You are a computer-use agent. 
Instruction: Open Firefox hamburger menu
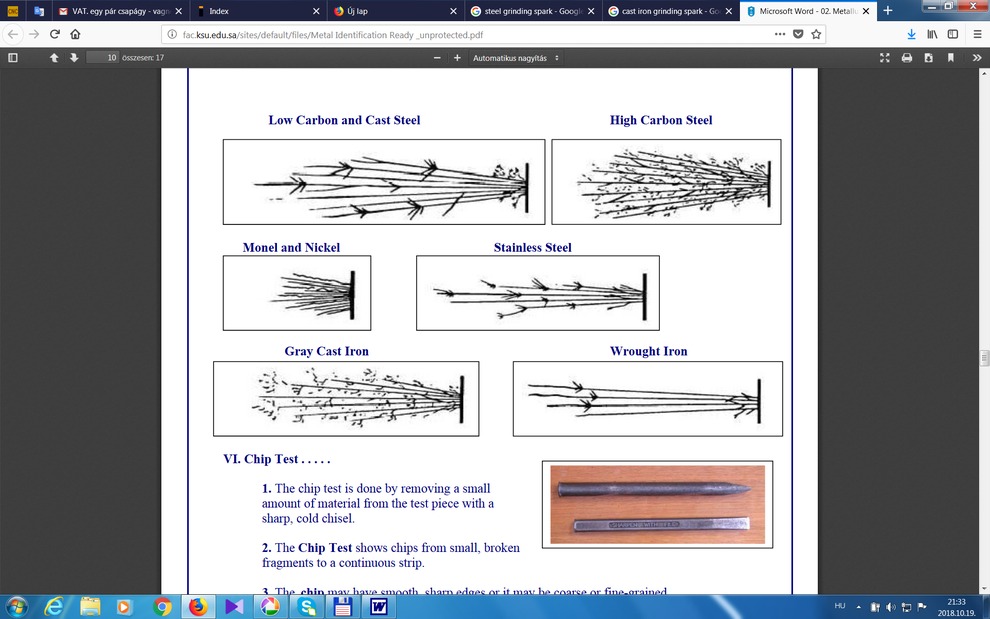(x=976, y=34)
